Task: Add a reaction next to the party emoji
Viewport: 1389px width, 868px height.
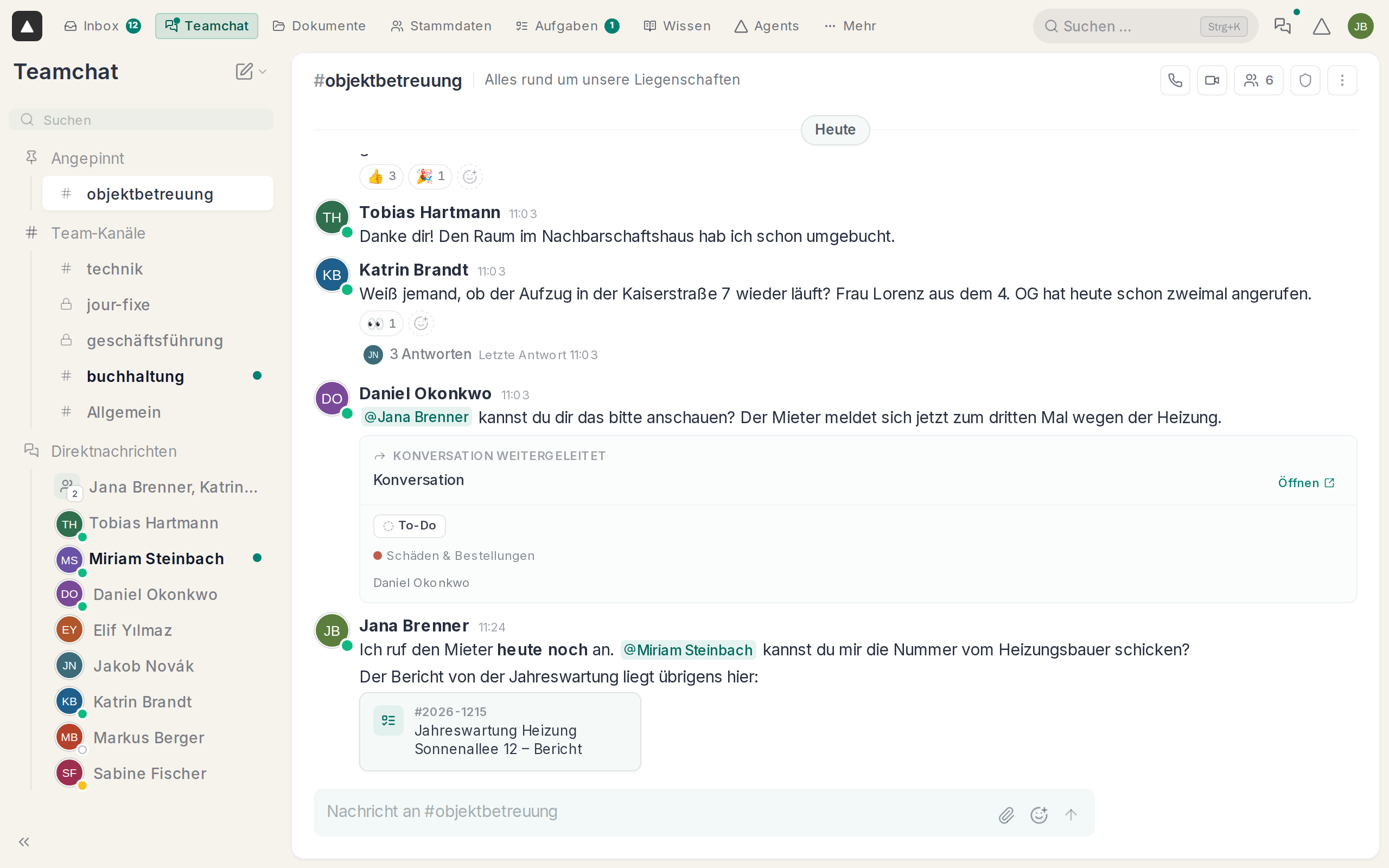Action: pos(469,176)
